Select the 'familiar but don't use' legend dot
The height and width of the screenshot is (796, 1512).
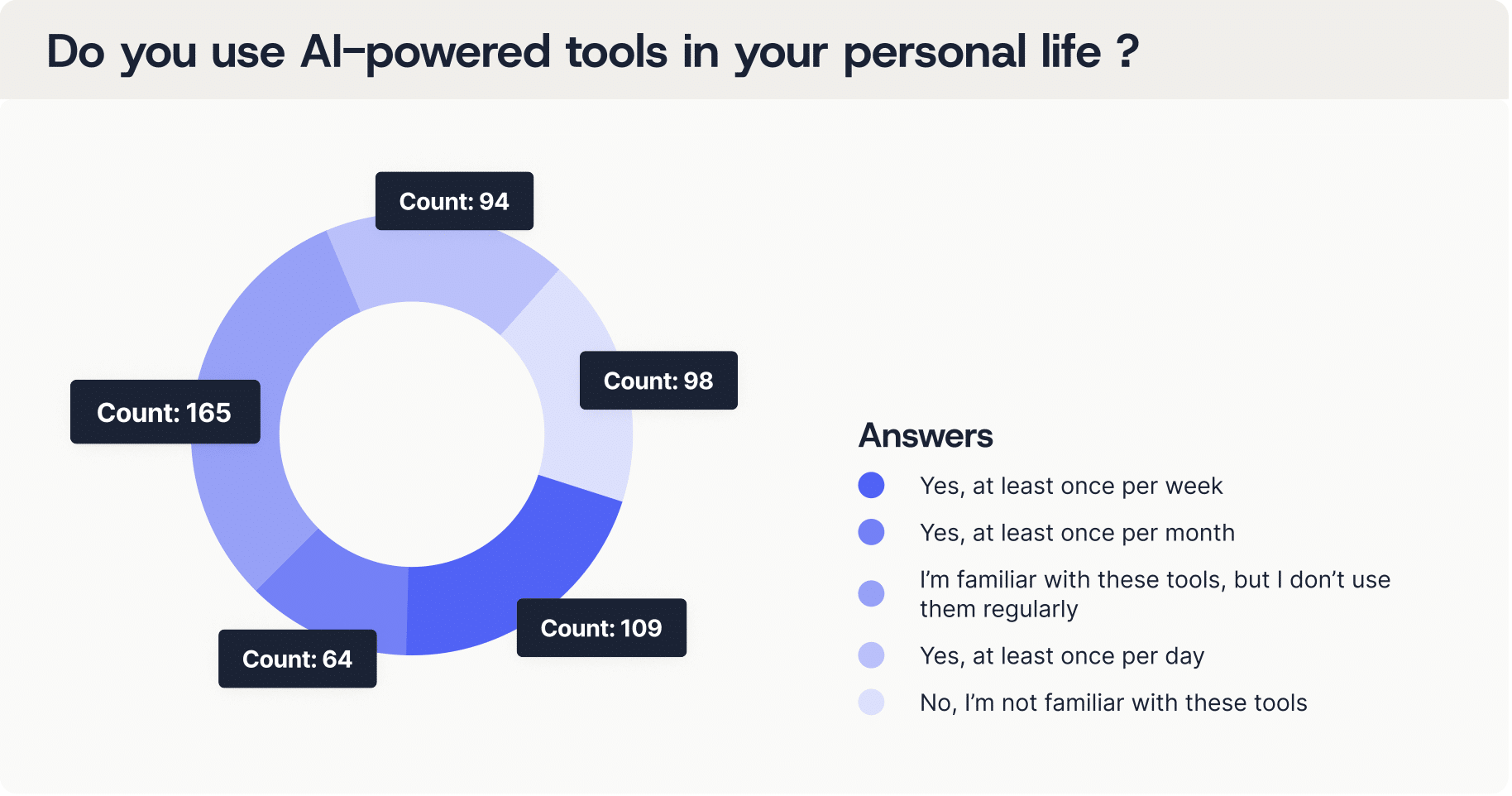871,593
